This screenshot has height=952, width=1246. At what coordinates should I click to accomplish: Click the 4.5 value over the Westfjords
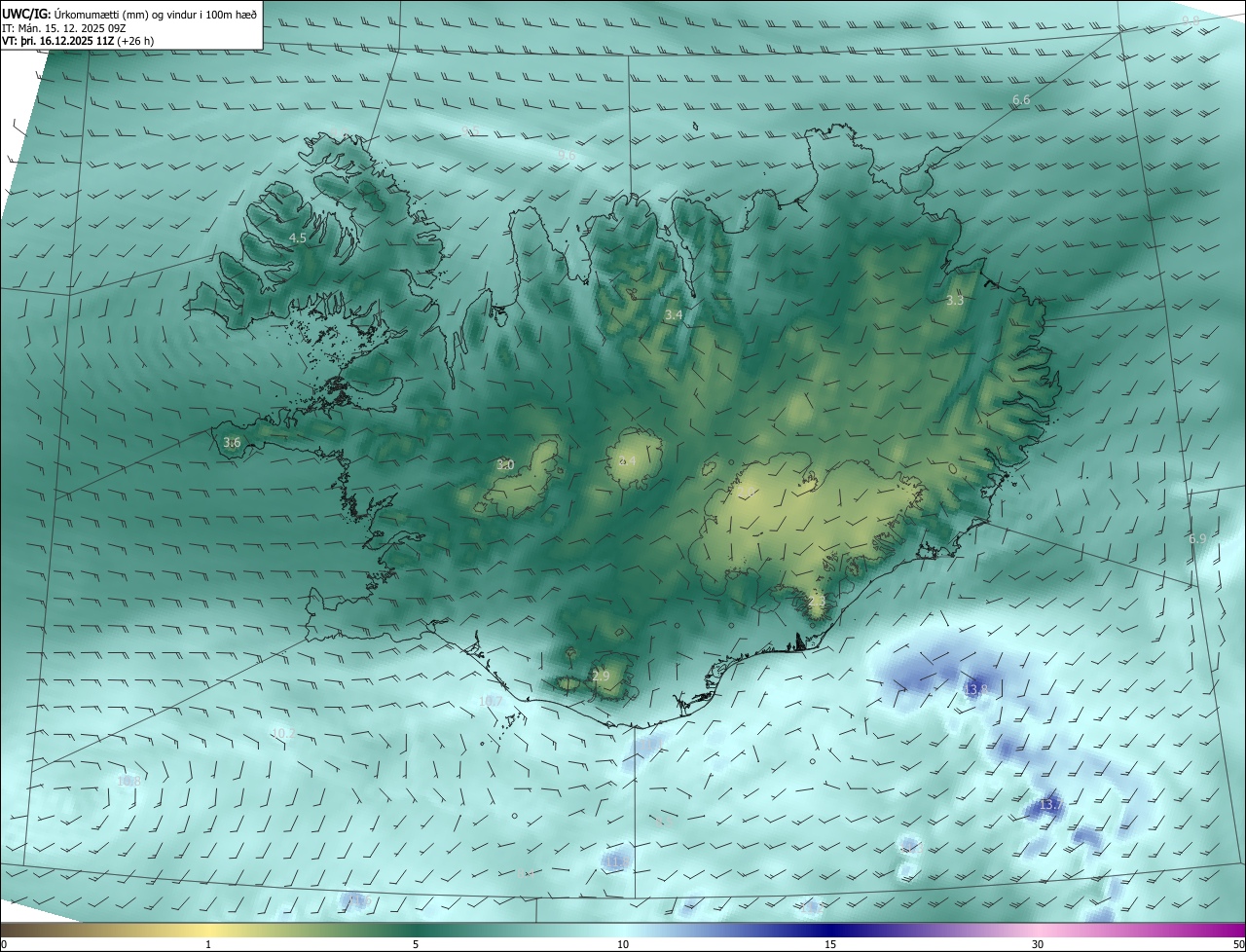coord(298,238)
